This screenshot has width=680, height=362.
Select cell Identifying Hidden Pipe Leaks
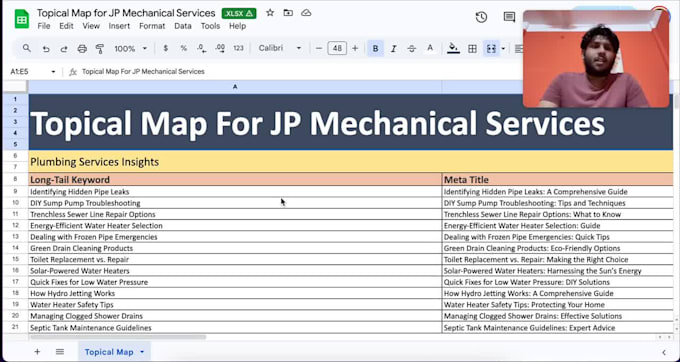(235, 192)
